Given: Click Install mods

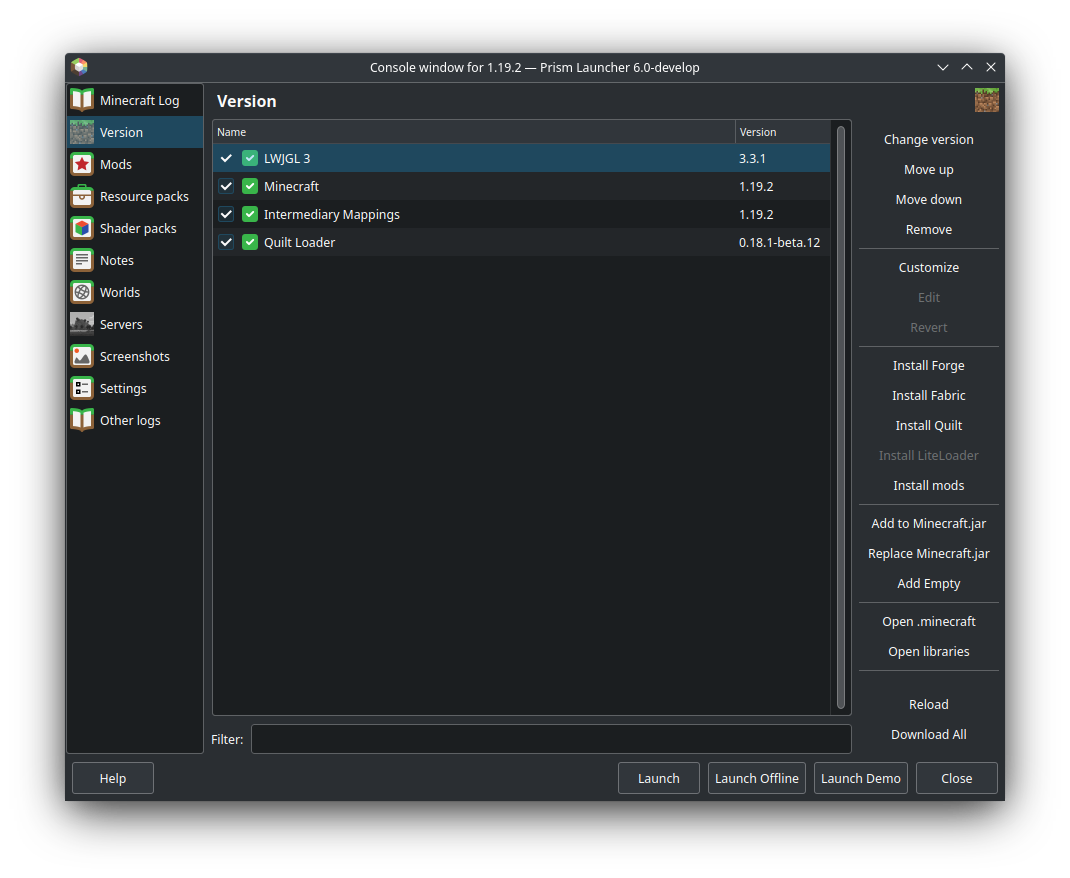Looking at the screenshot, I should (928, 486).
